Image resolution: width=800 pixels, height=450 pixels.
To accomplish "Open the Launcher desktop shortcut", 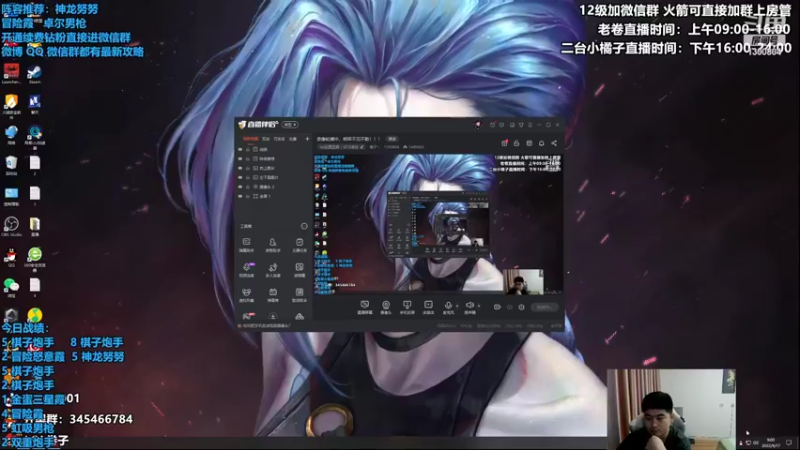I will (x=11, y=74).
